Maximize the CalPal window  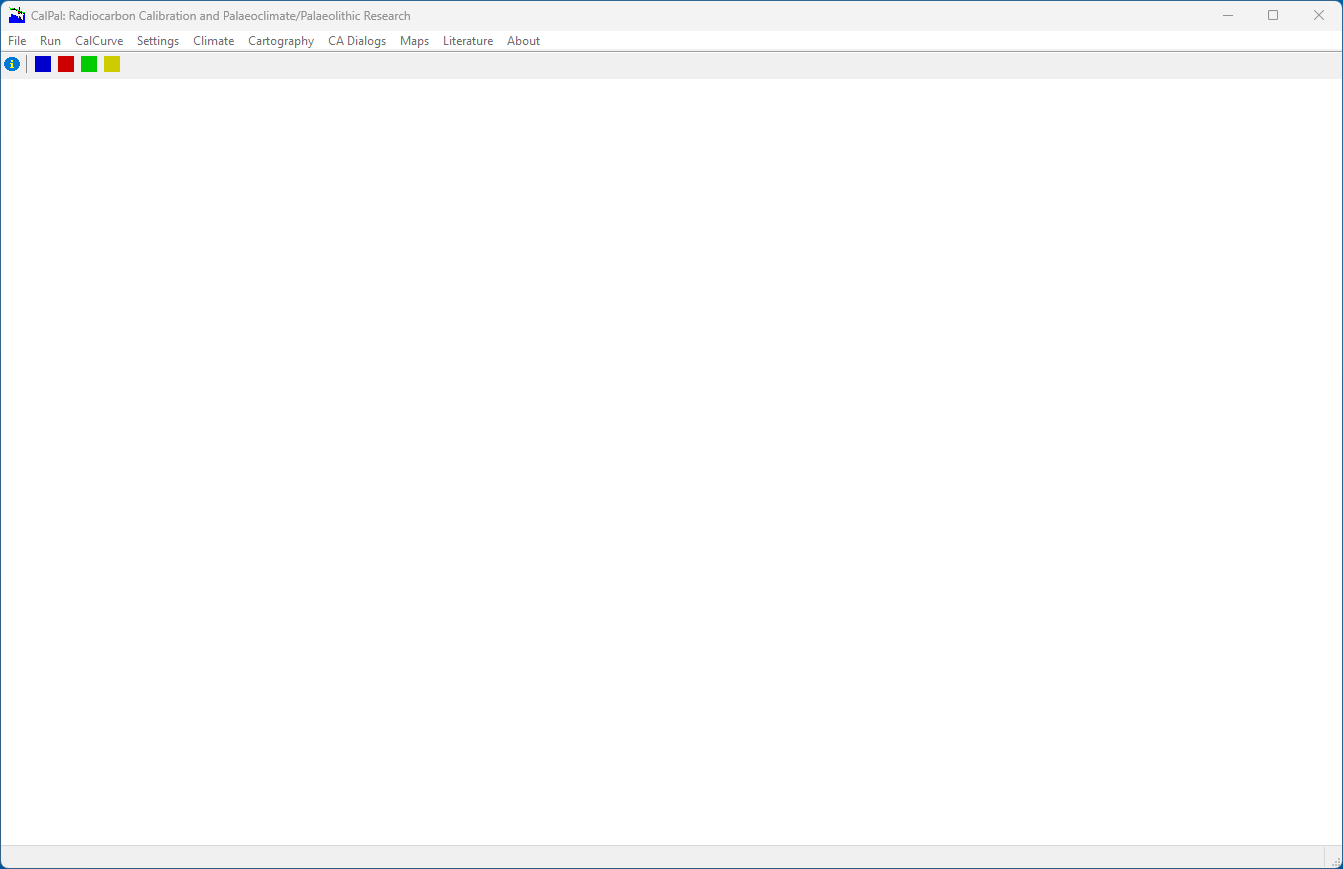[x=1273, y=15]
